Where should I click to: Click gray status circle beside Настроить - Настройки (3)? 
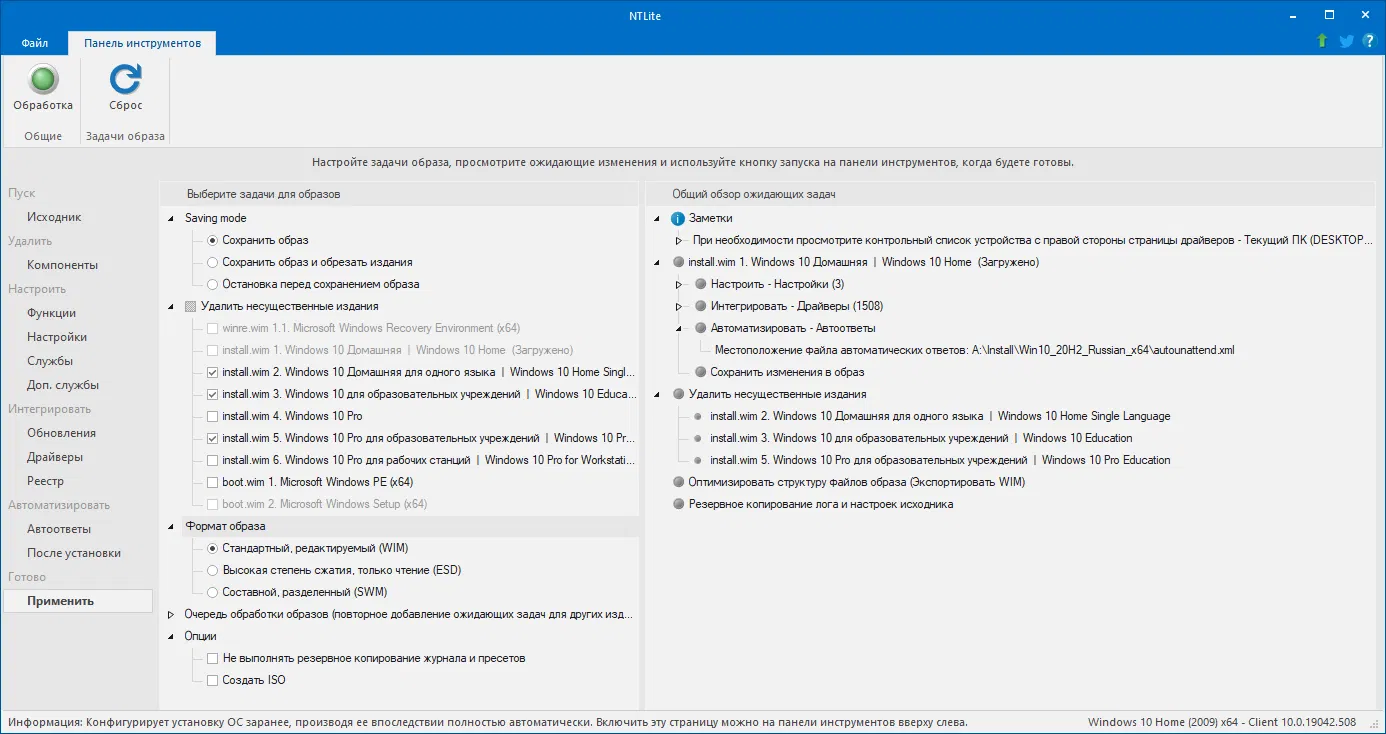pos(701,284)
